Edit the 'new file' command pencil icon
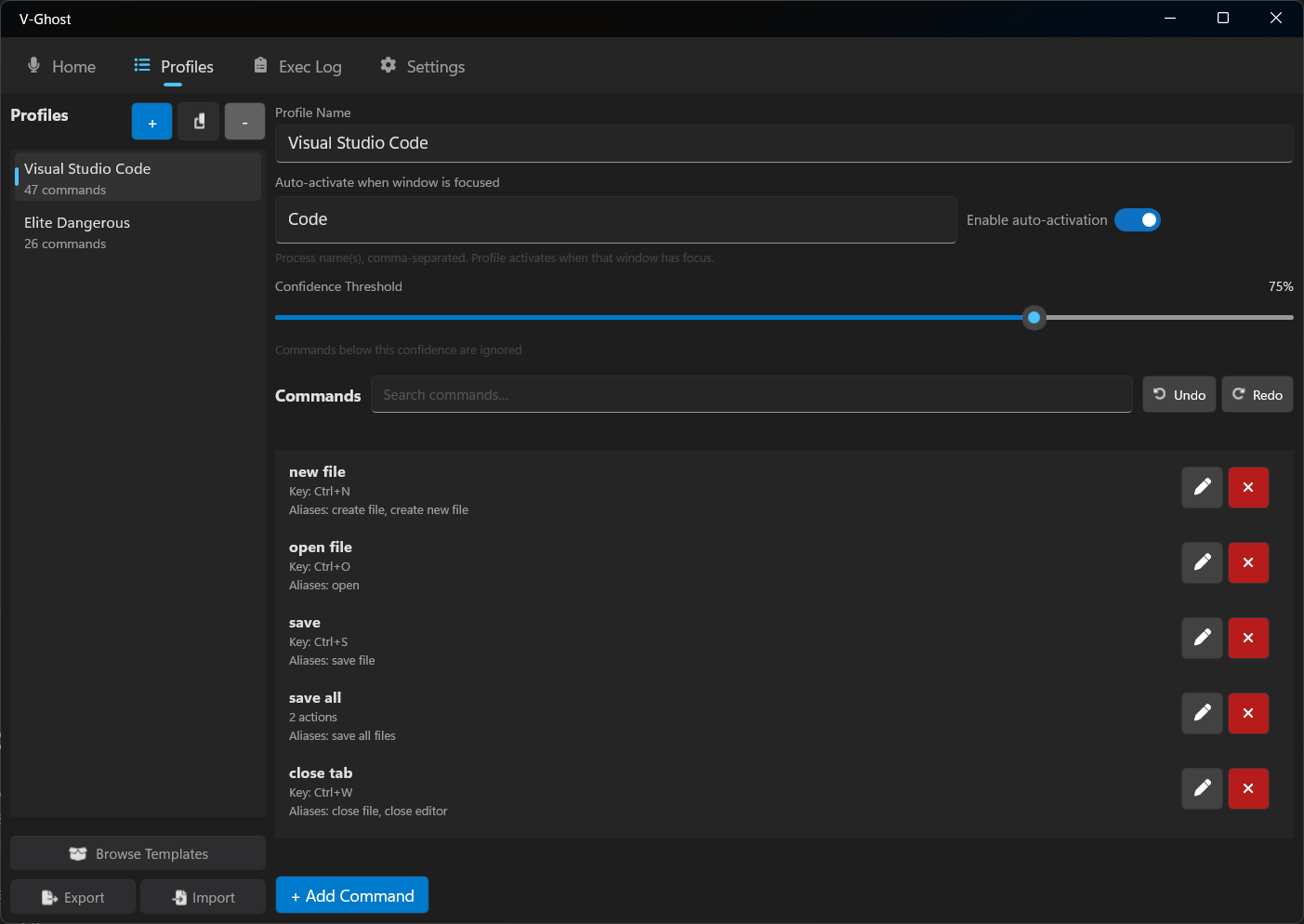The height and width of the screenshot is (924, 1304). pos(1202,487)
